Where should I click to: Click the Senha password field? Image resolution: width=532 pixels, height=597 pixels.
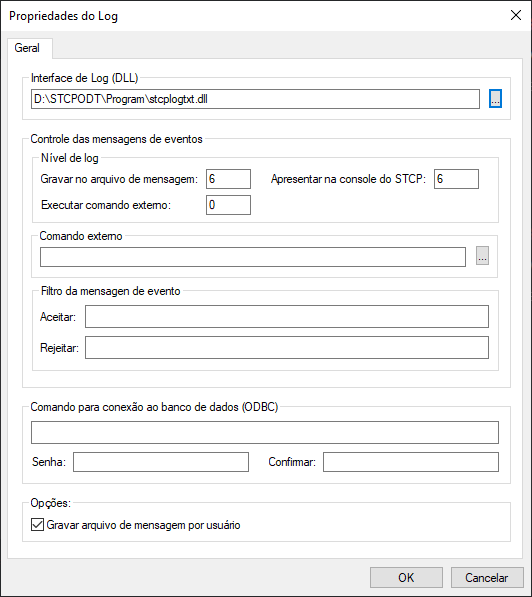coord(161,462)
